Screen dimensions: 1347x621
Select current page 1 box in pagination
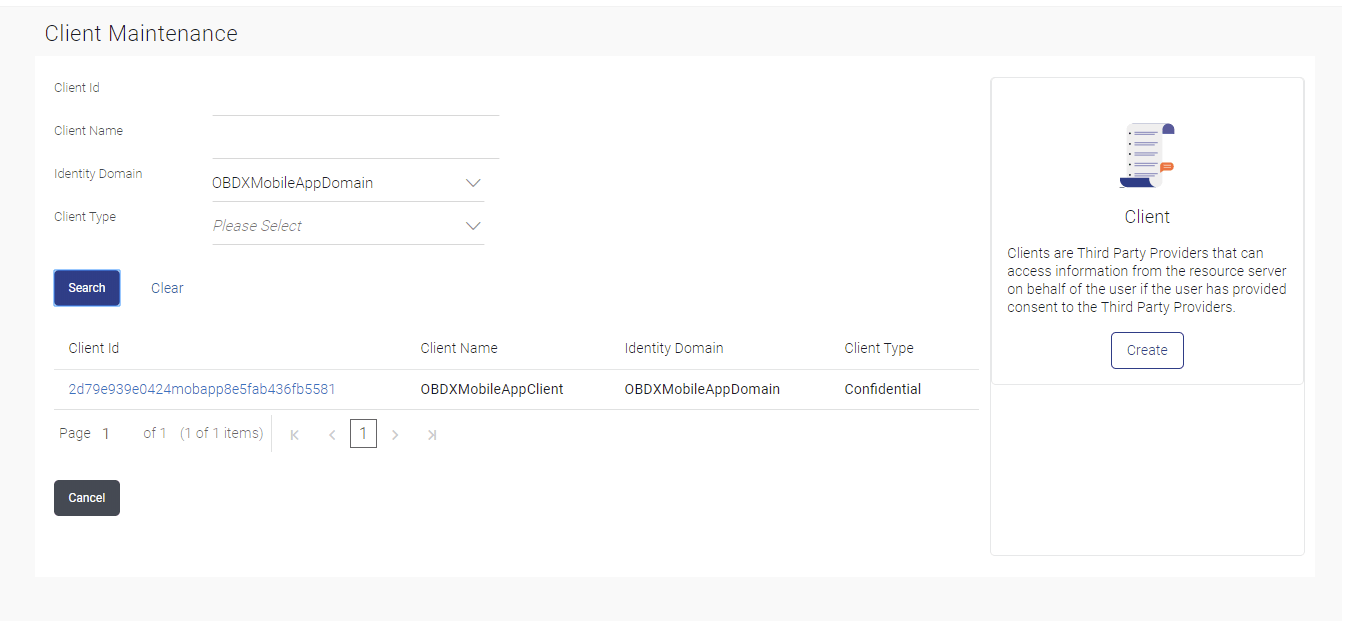(363, 433)
